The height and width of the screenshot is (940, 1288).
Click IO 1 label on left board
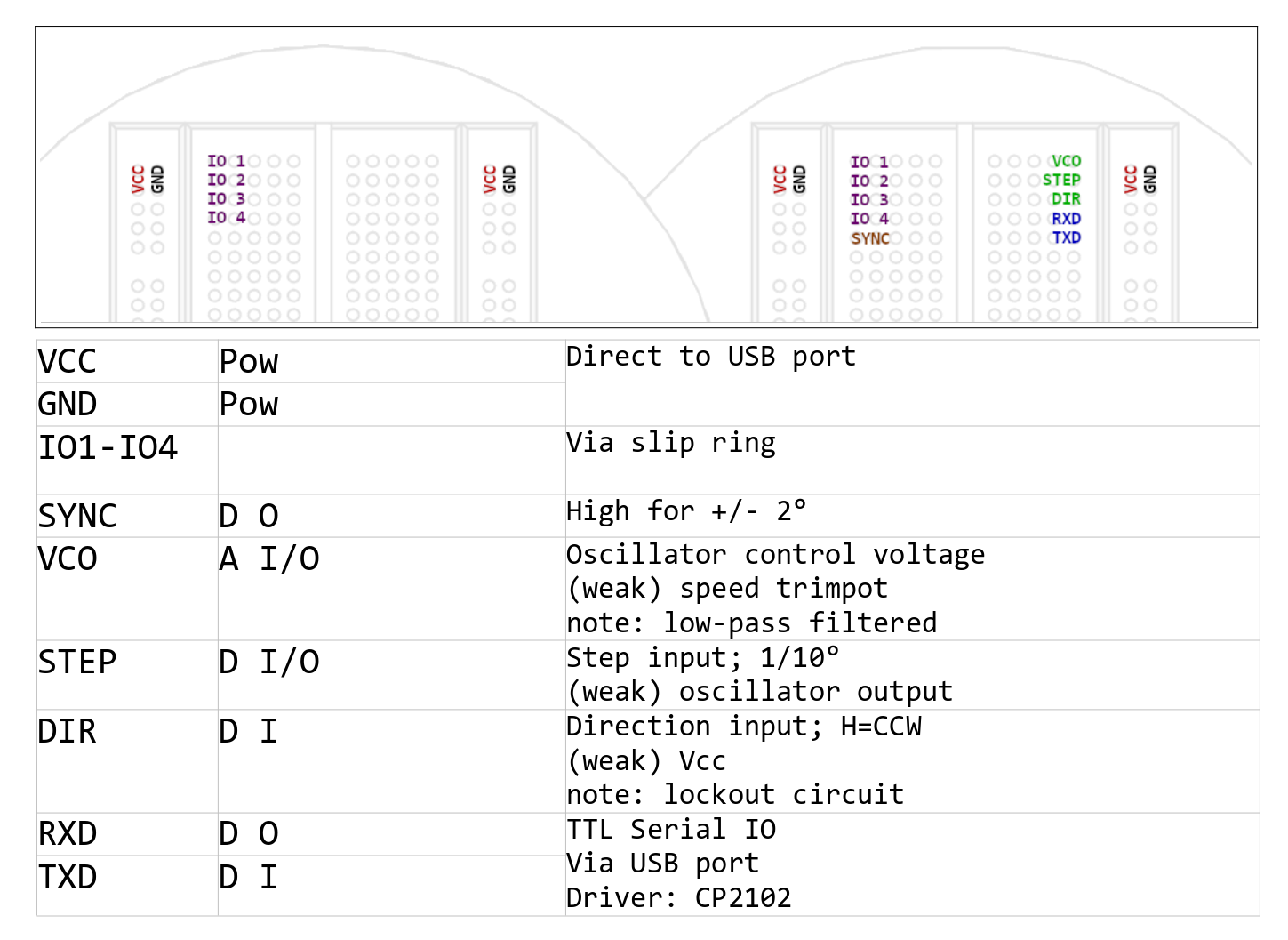226,161
